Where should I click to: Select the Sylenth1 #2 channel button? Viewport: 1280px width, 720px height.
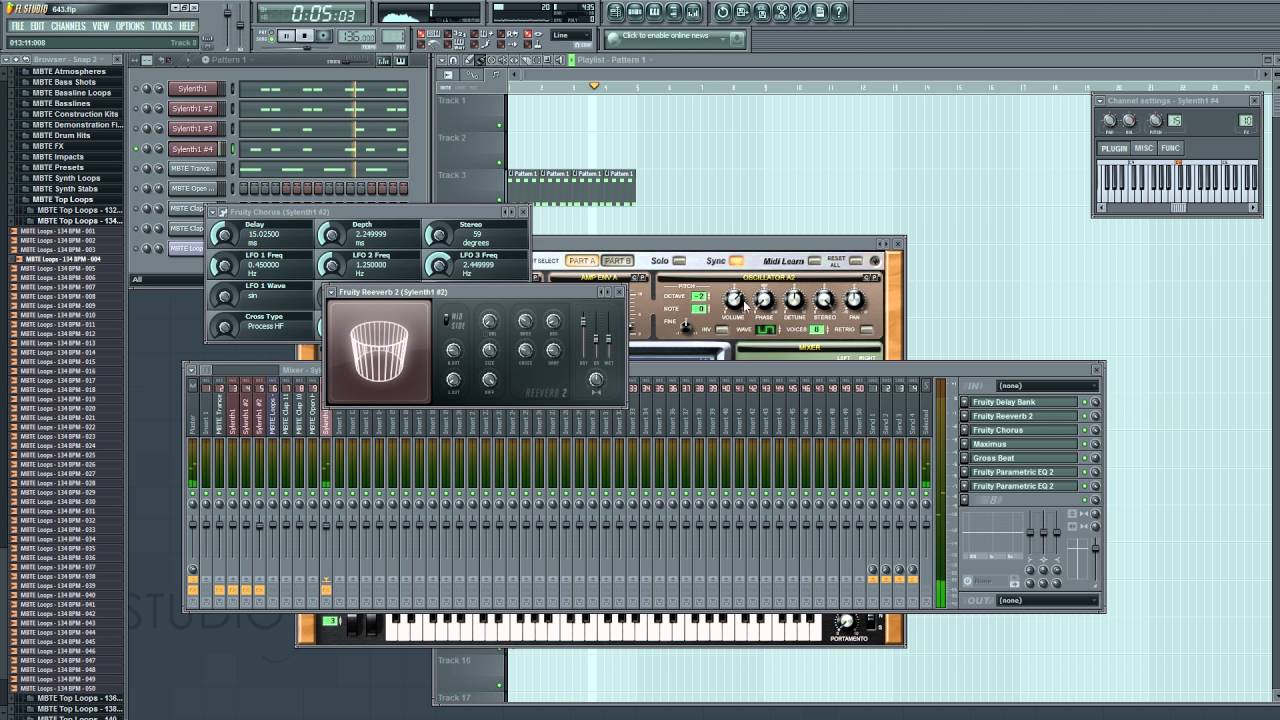point(192,109)
